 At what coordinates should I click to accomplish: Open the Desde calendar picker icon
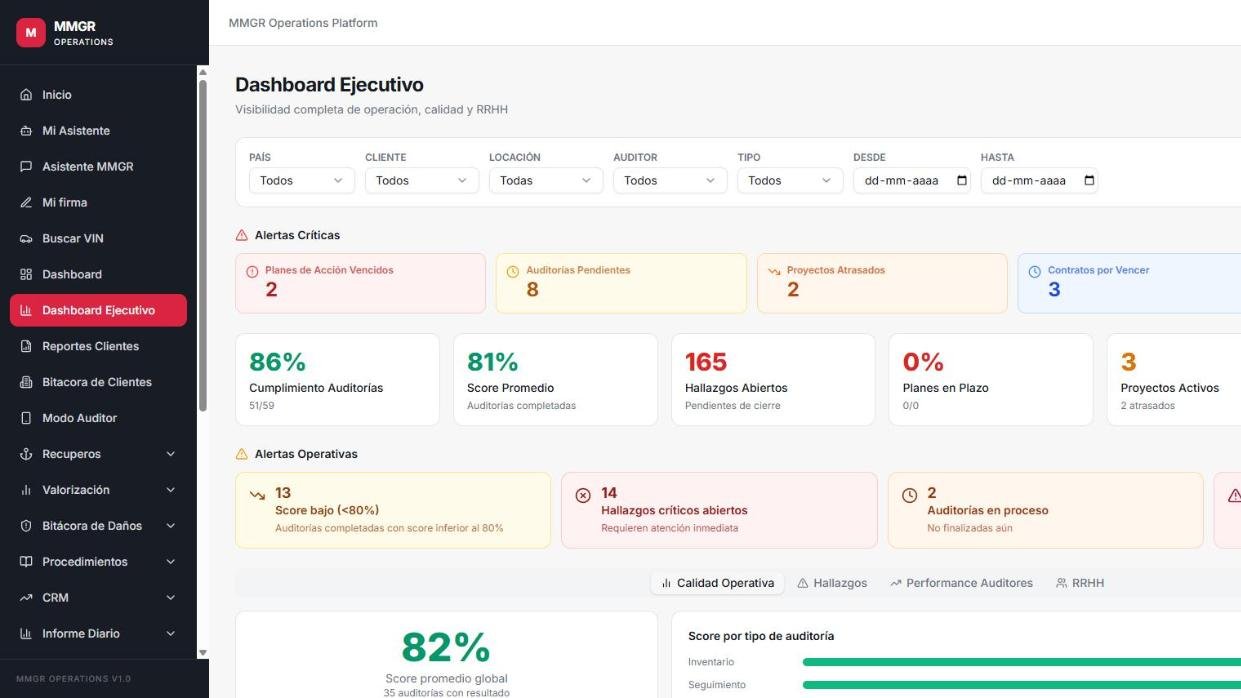pyautogui.click(x=962, y=181)
